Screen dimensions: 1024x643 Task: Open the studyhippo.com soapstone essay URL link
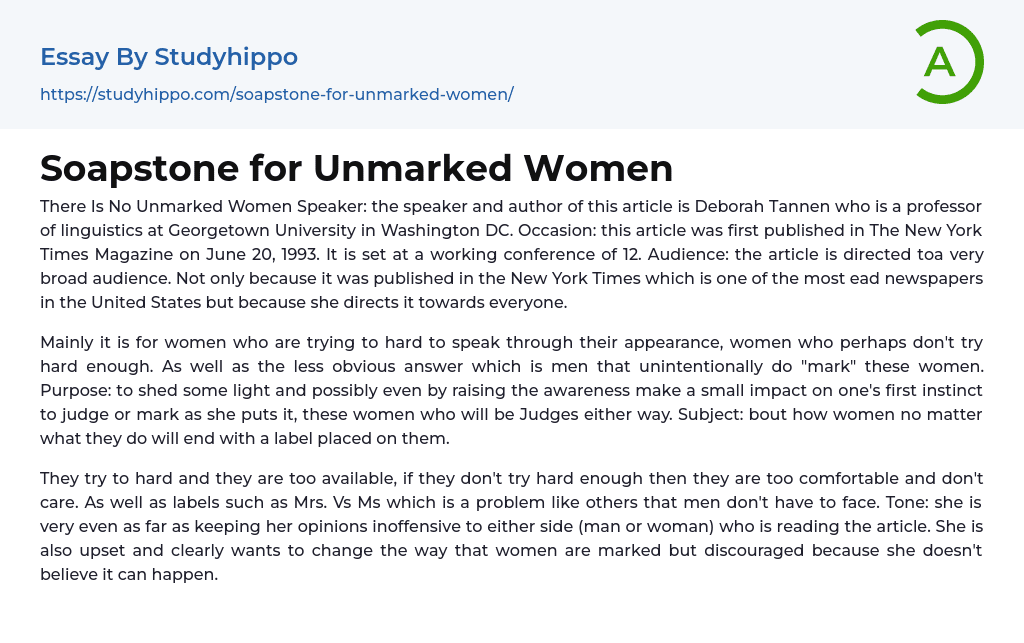coord(276,95)
